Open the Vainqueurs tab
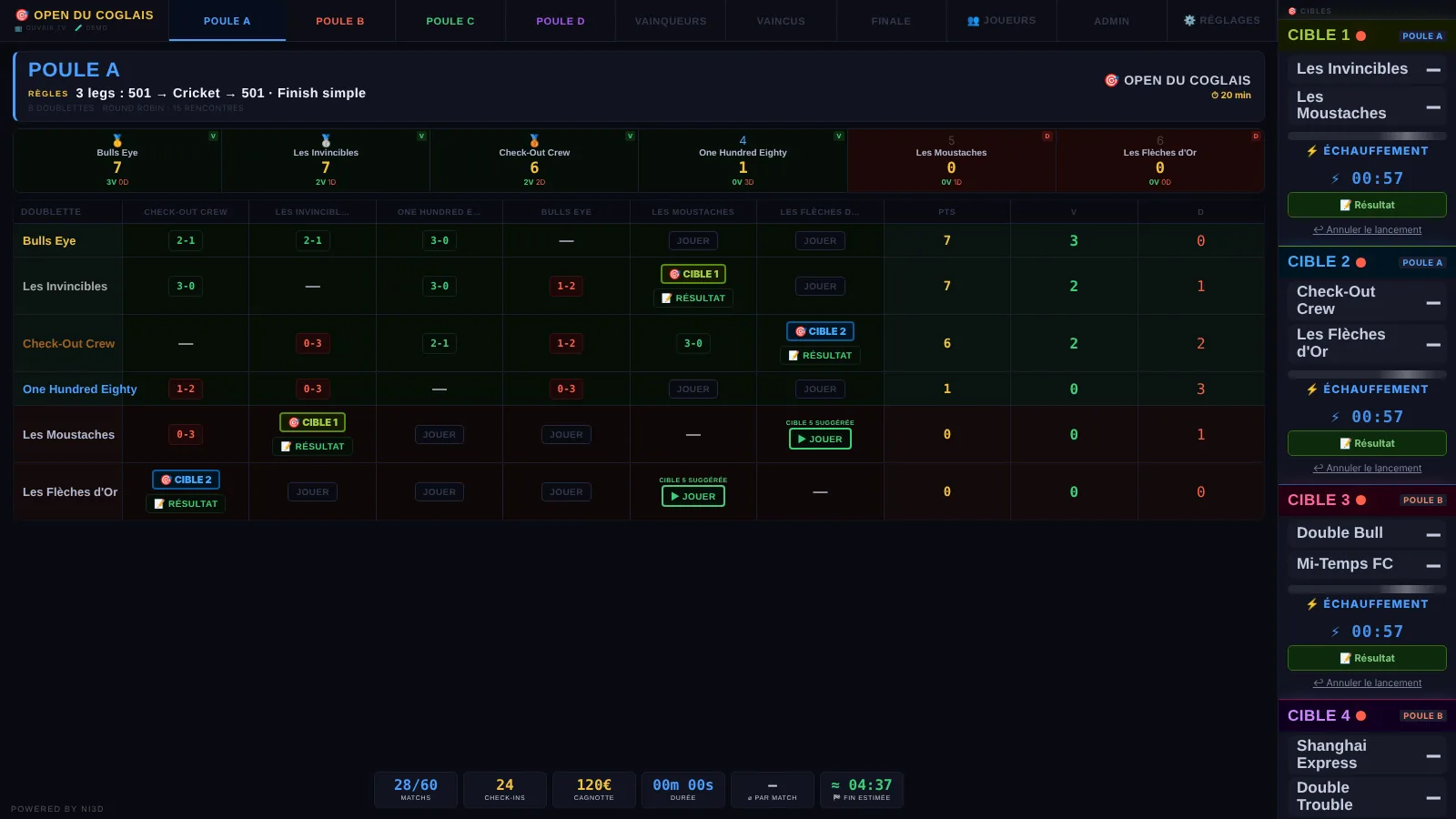 point(671,21)
